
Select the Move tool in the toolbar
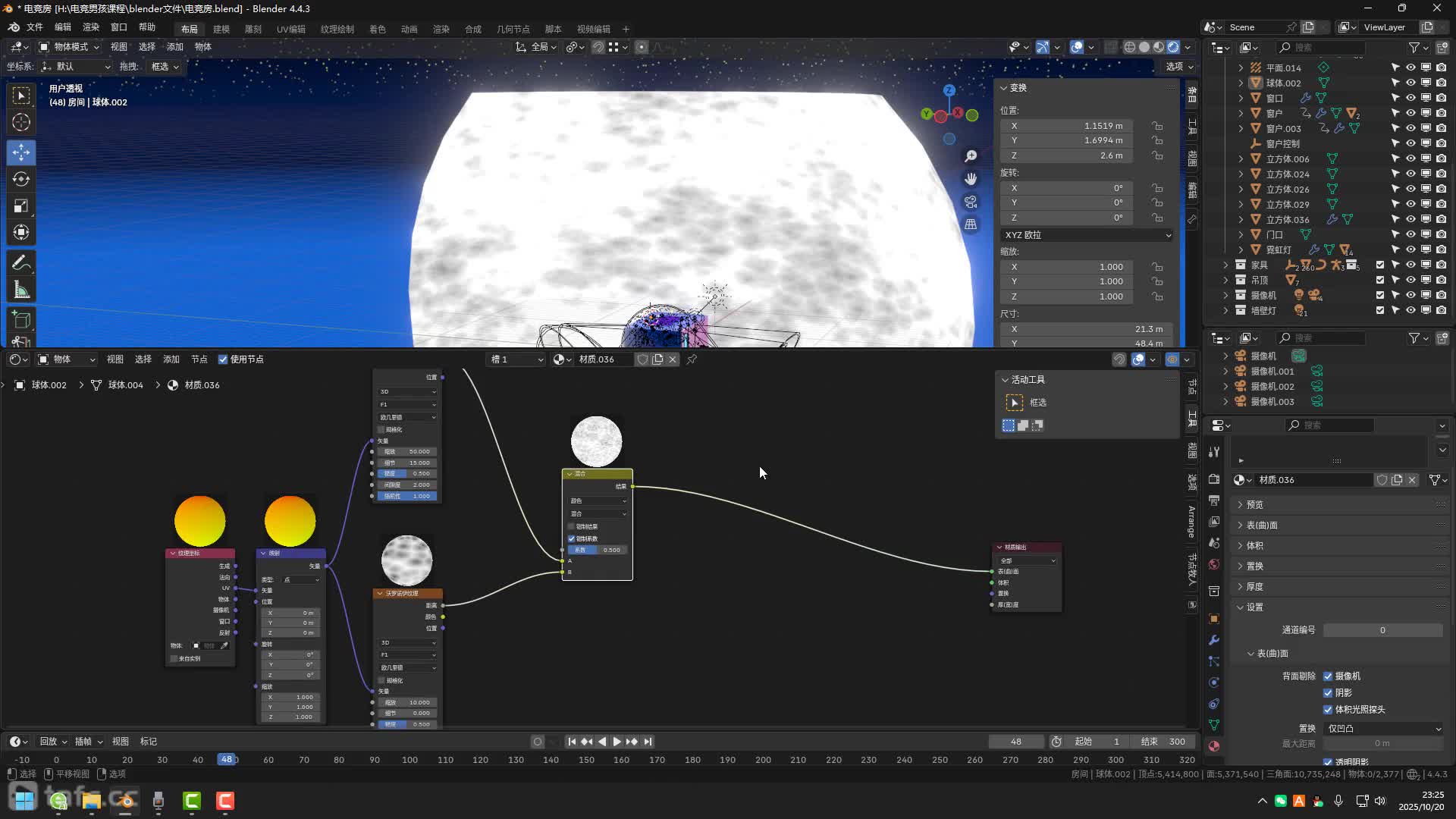tap(21, 152)
